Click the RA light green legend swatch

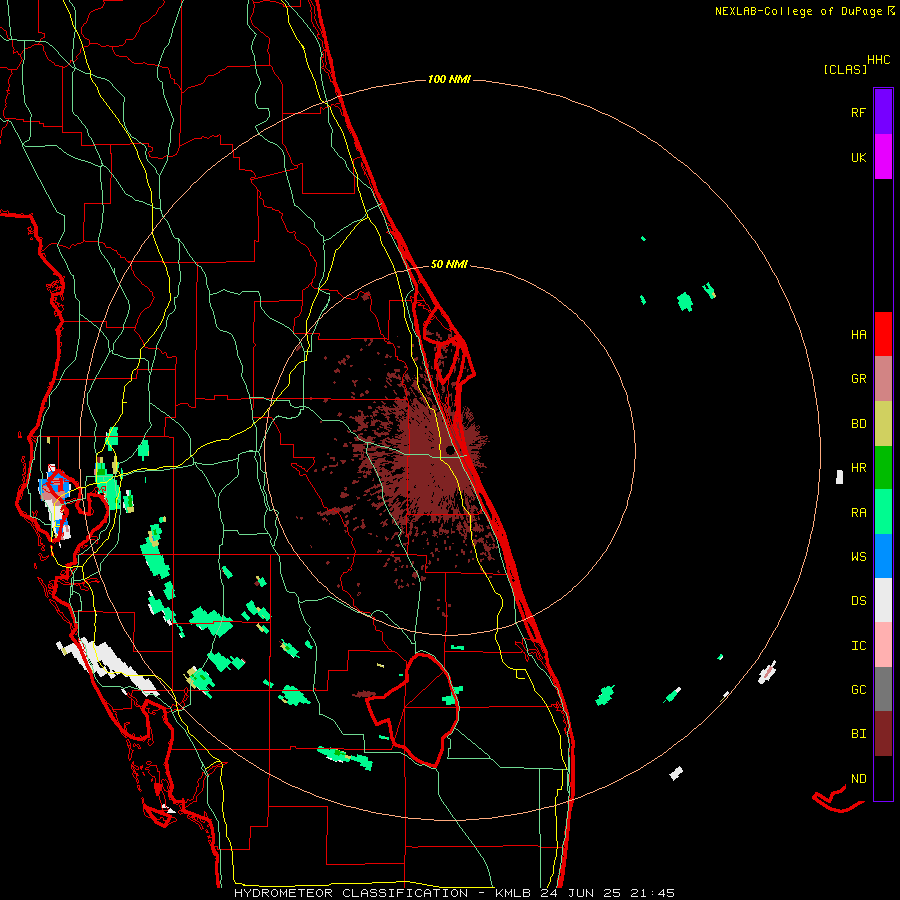point(883,512)
